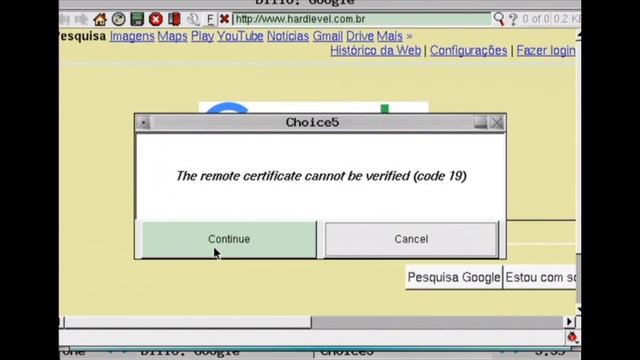The image size is (640, 360).
Task: Click the Pesquisa Google button
Action: 454,278
